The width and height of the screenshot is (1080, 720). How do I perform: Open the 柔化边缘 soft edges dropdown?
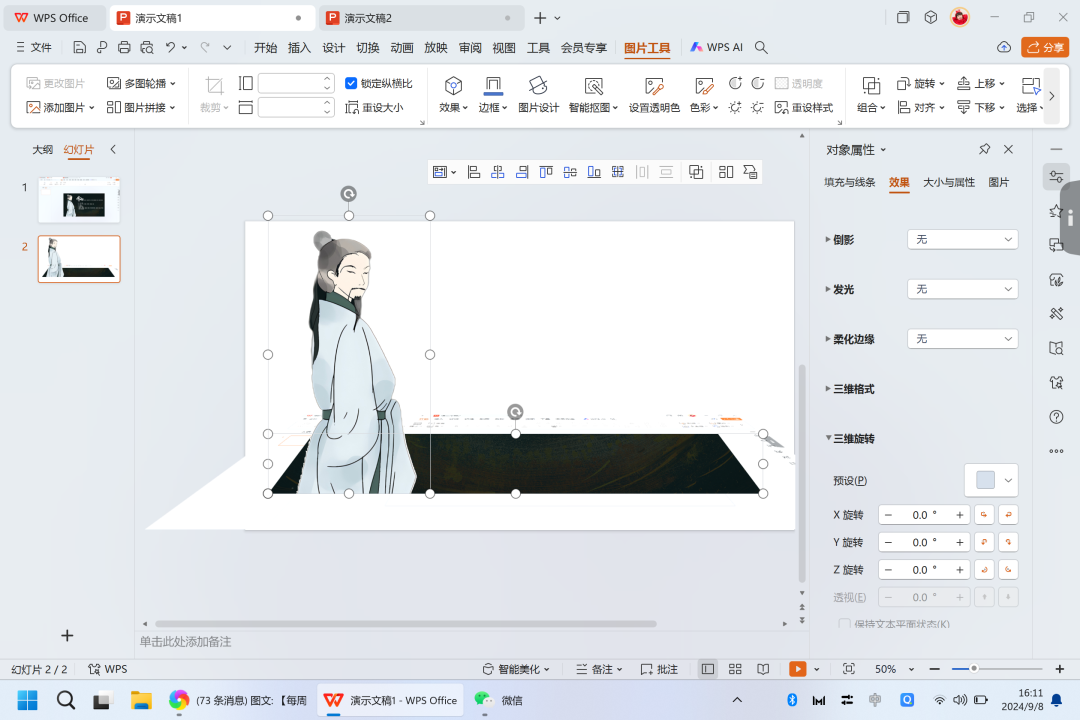coord(962,339)
